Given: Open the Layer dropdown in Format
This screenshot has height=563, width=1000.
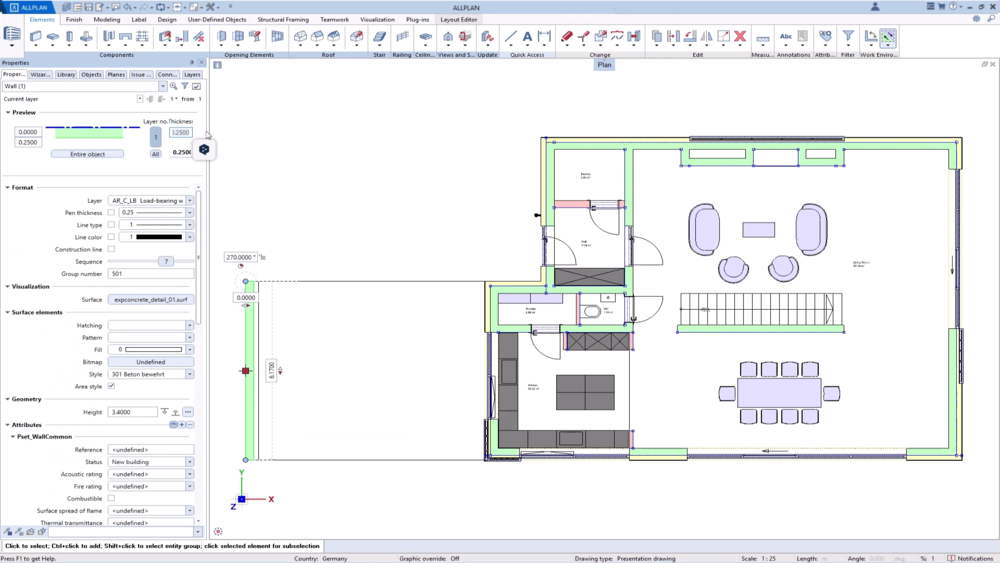Looking at the screenshot, I should pyautogui.click(x=190, y=200).
